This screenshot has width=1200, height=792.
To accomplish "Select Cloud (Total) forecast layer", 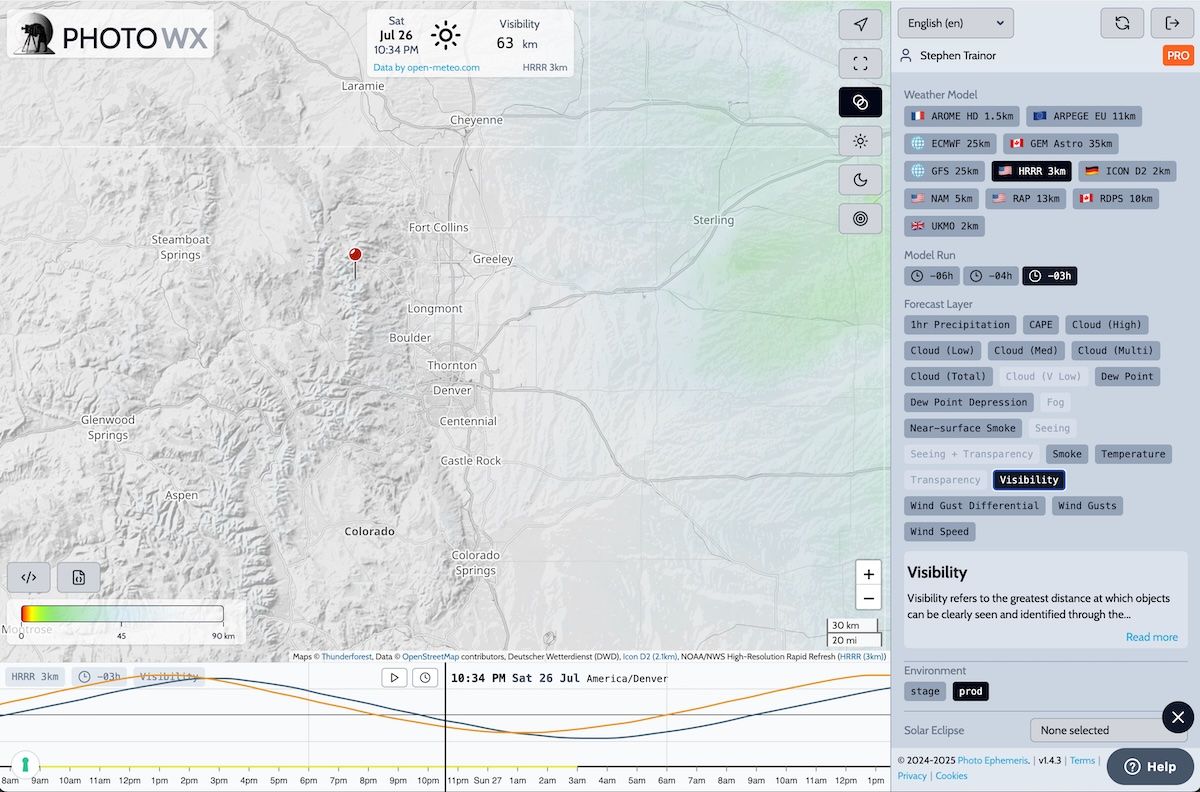I will click(948, 377).
